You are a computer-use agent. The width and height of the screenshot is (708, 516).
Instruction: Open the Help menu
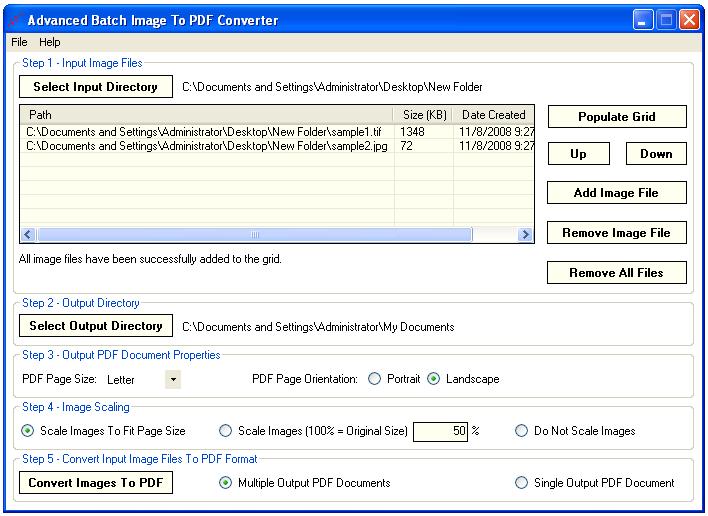50,42
